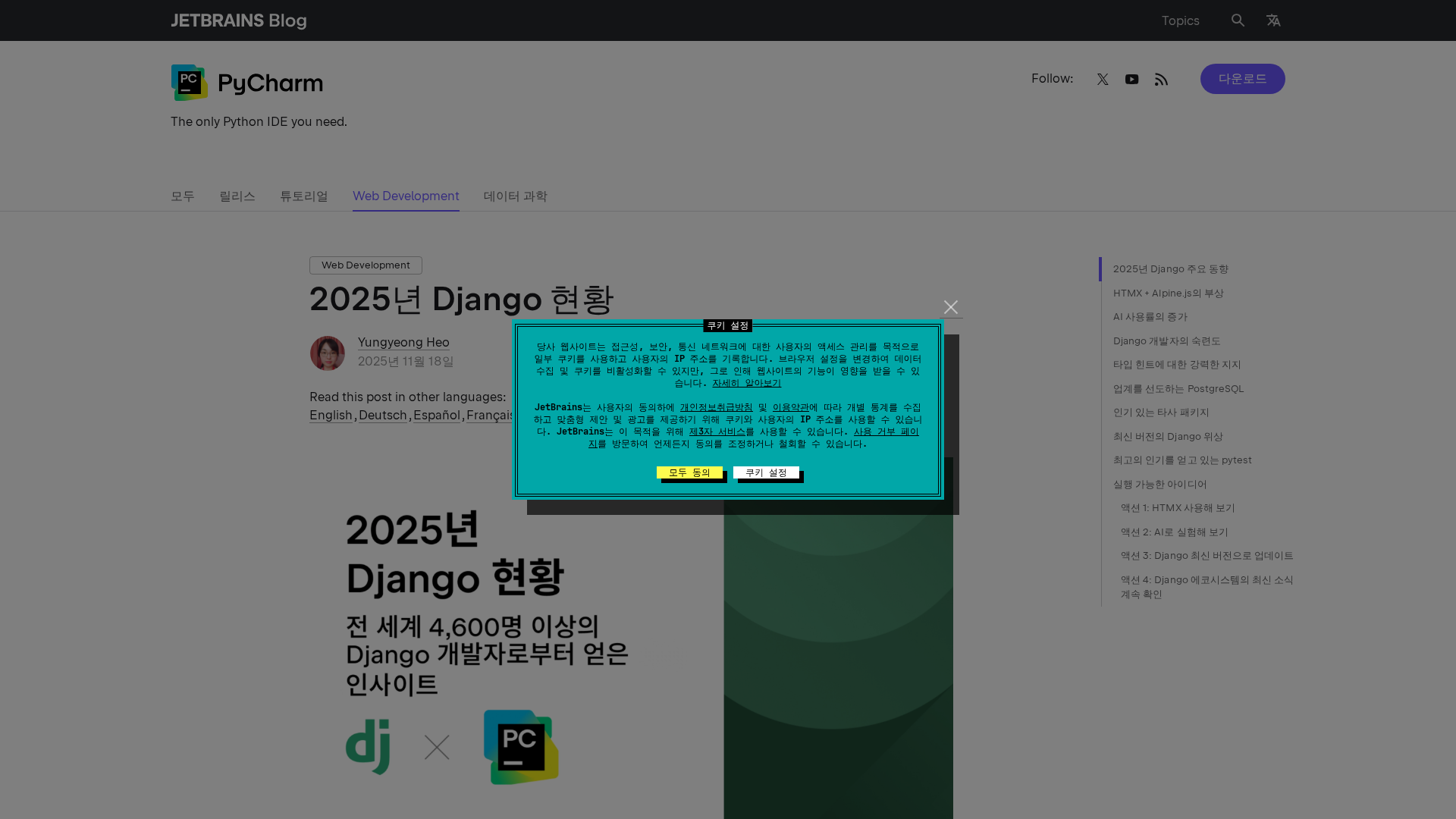The width and height of the screenshot is (1456, 819).
Task: Click the Web Development category tag
Action: [366, 265]
